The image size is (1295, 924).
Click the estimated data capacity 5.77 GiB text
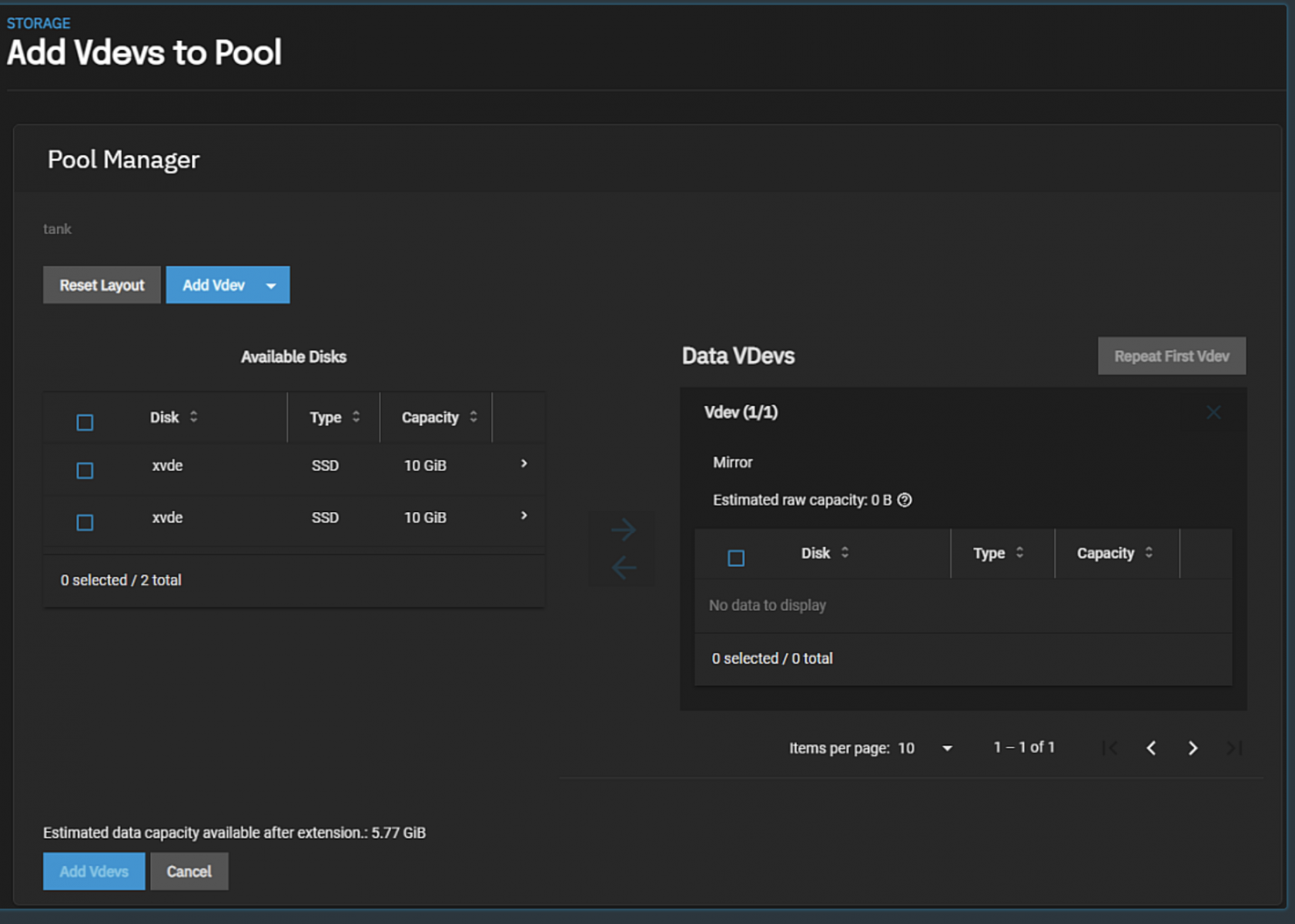pos(234,832)
